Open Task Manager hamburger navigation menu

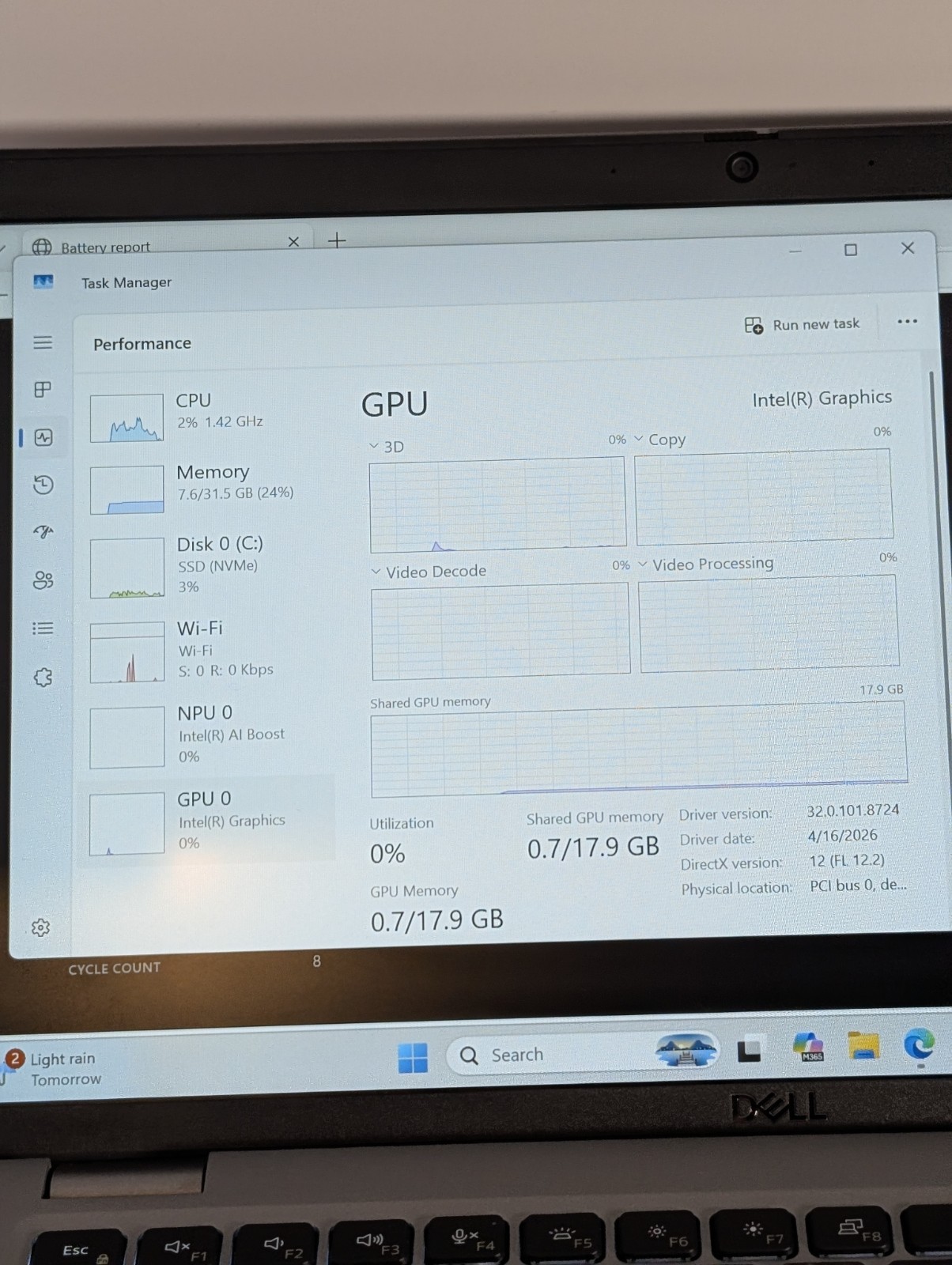[x=43, y=342]
